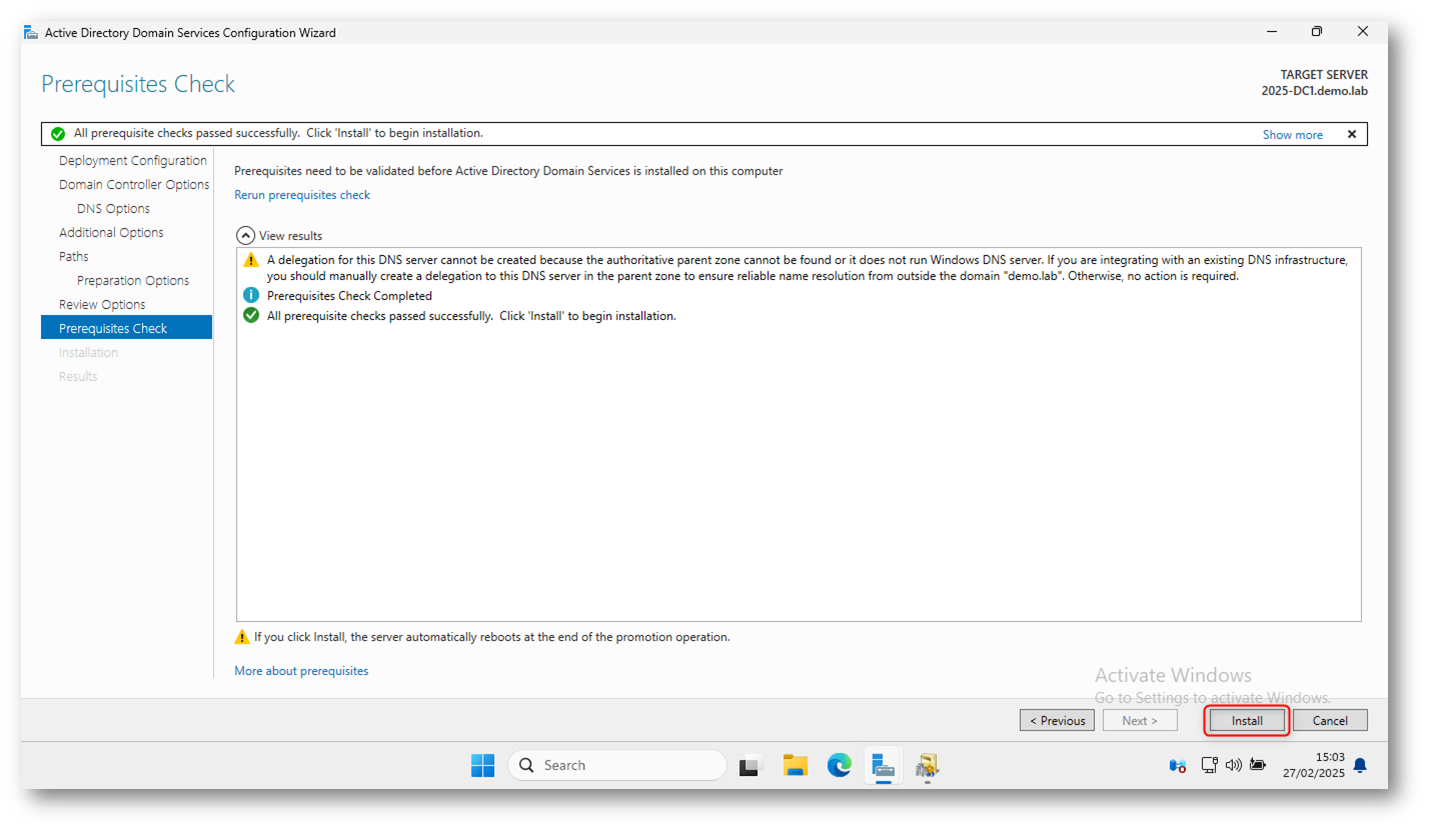Click the Prerequisites Check page heading
The image size is (1430, 831).
click(x=138, y=84)
